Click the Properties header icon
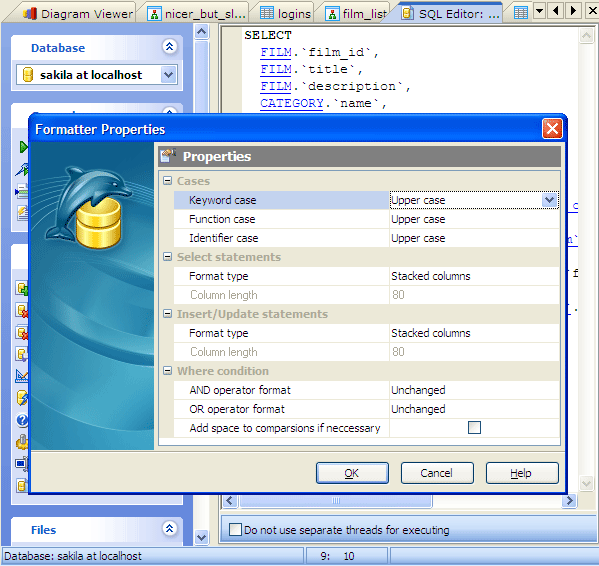The height and width of the screenshot is (566, 599). point(168,156)
